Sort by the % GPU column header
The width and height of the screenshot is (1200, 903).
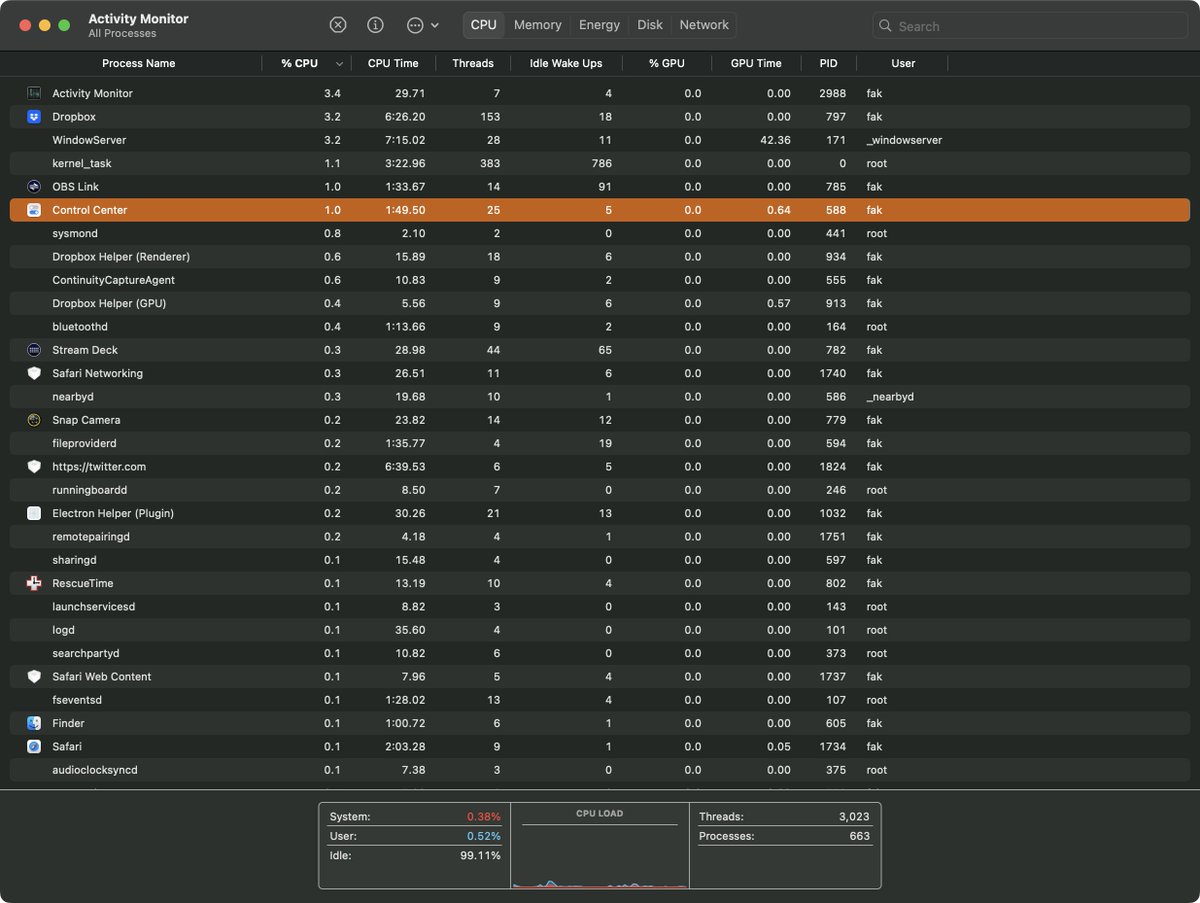tap(667, 63)
